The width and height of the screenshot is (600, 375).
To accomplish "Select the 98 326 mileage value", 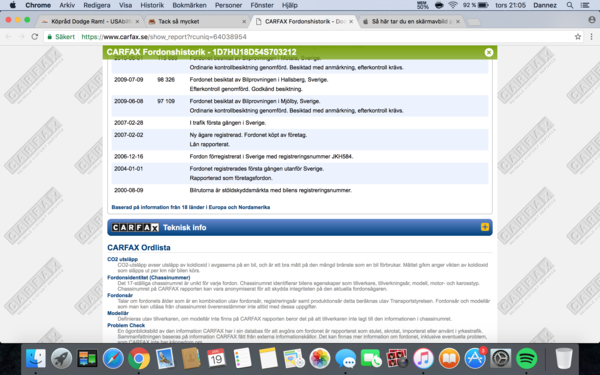I will coord(166,80).
